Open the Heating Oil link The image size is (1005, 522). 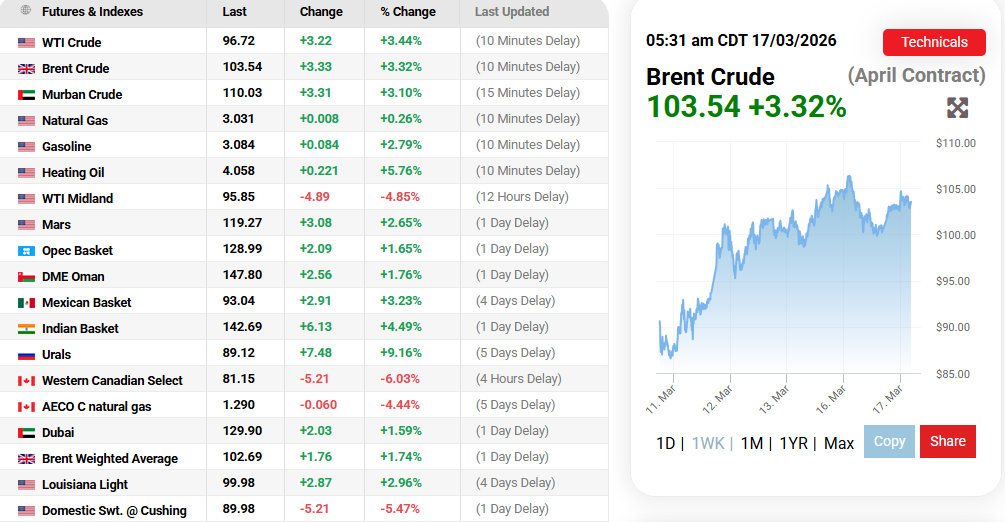coord(73,173)
